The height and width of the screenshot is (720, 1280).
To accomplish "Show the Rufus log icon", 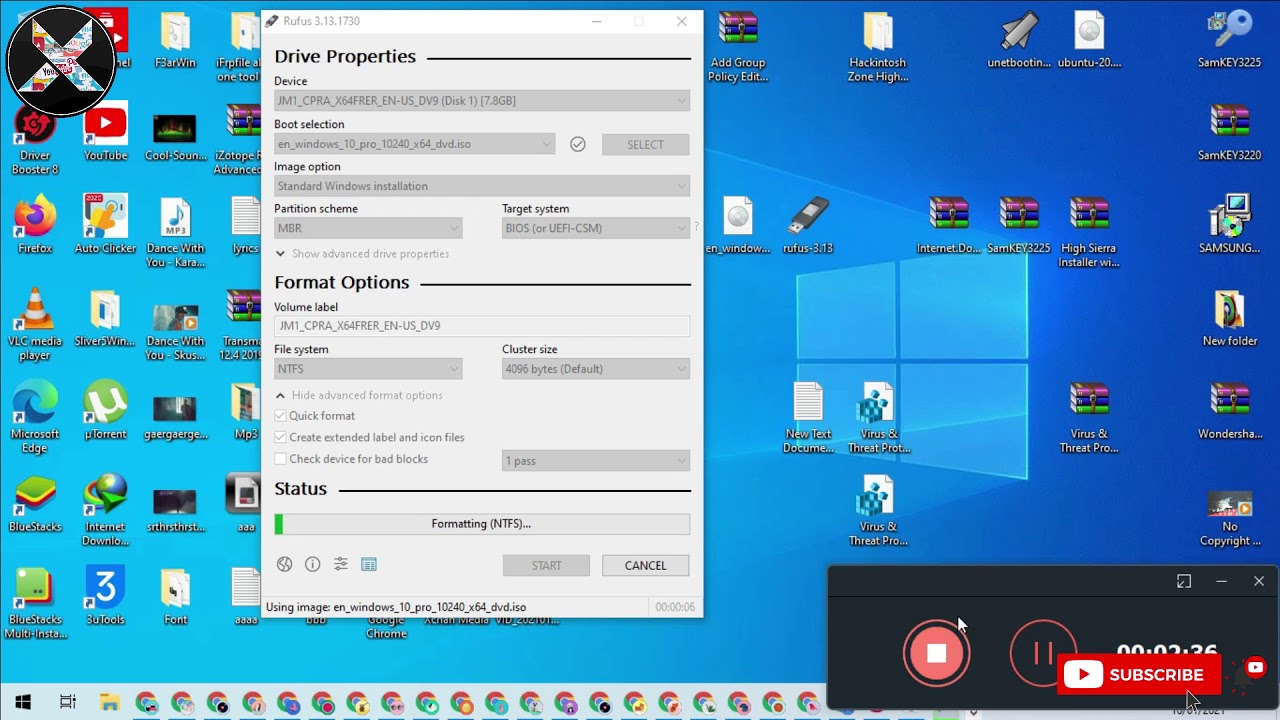I will (369, 565).
